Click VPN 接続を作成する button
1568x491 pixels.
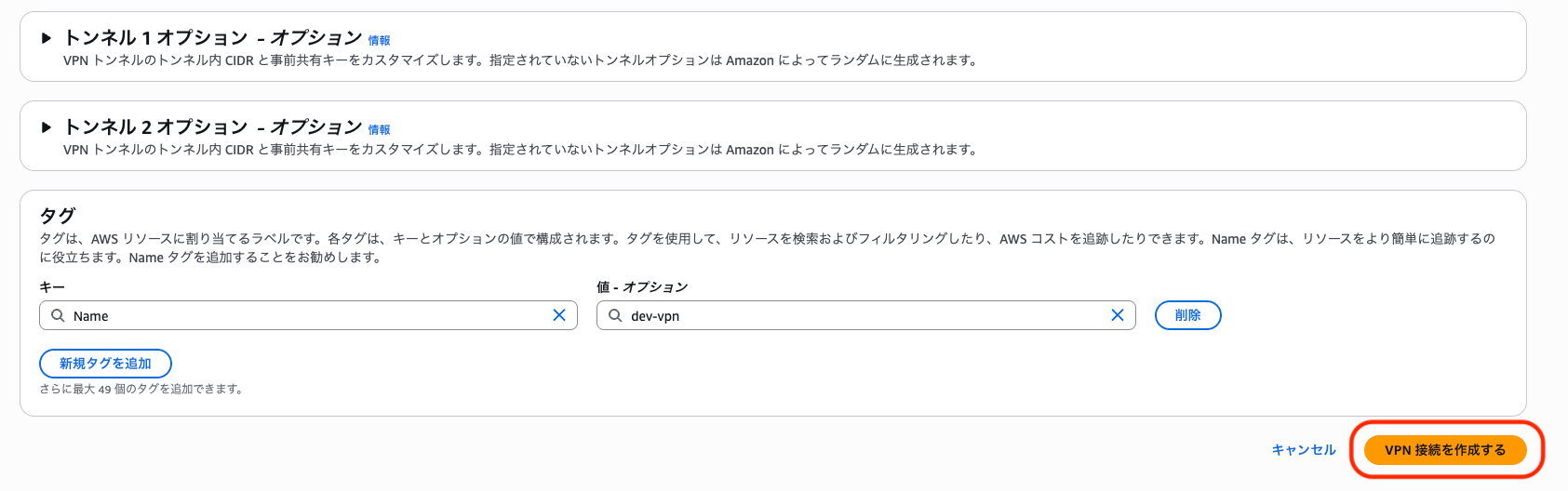[1445, 450]
